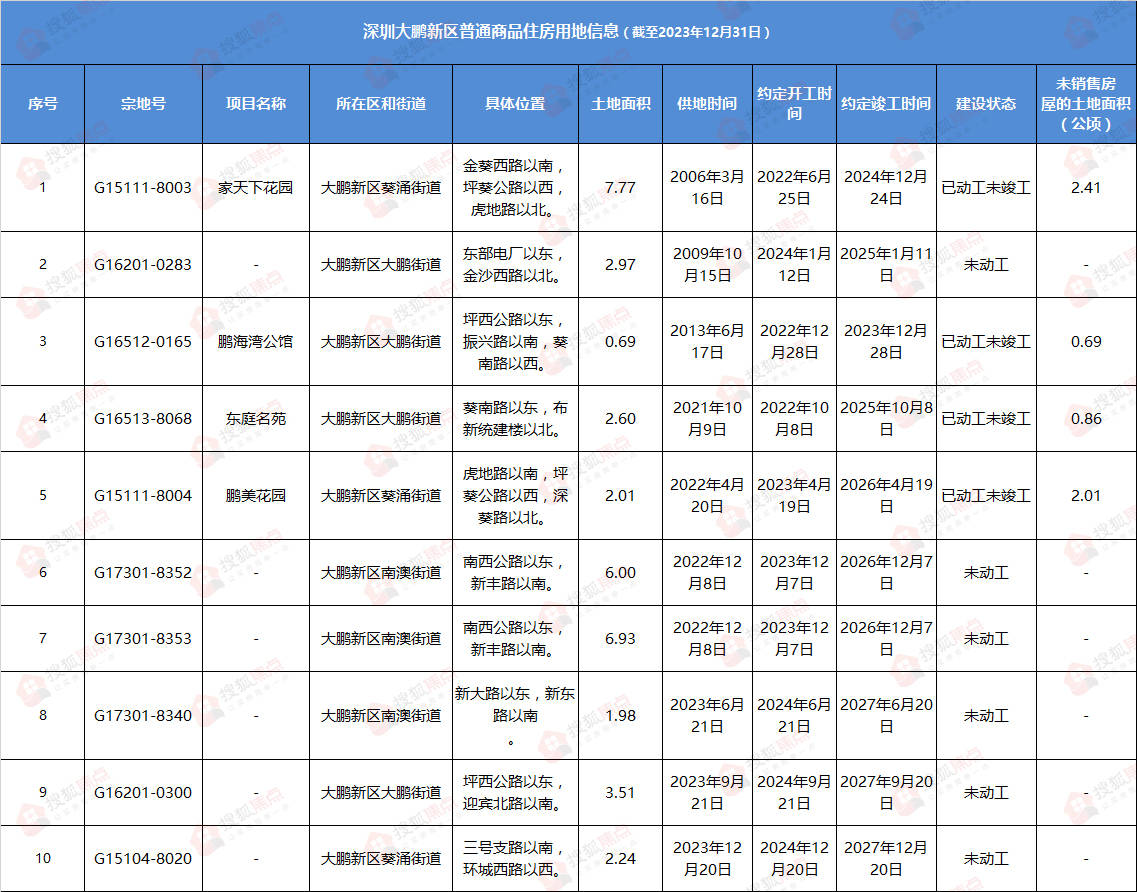Click completion date 2027年12月20日
1137x892 pixels.
pos(886,859)
